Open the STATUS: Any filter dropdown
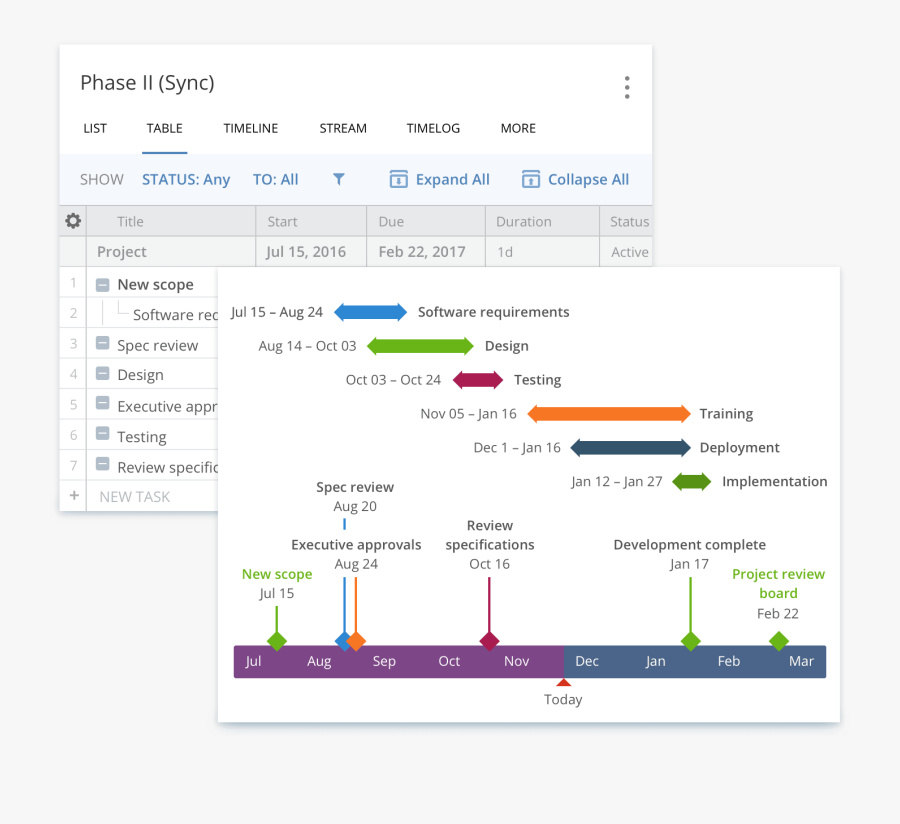 (x=186, y=179)
